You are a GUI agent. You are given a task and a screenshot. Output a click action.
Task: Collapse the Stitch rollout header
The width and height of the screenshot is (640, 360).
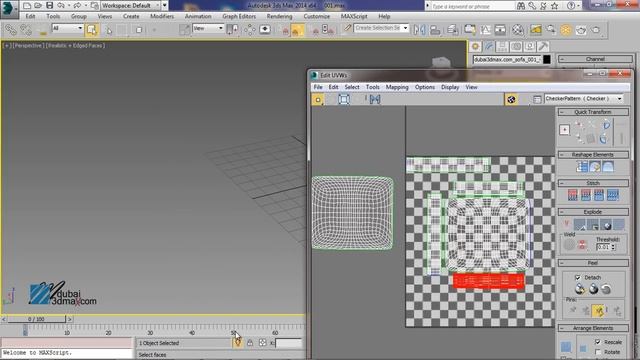tap(593, 183)
